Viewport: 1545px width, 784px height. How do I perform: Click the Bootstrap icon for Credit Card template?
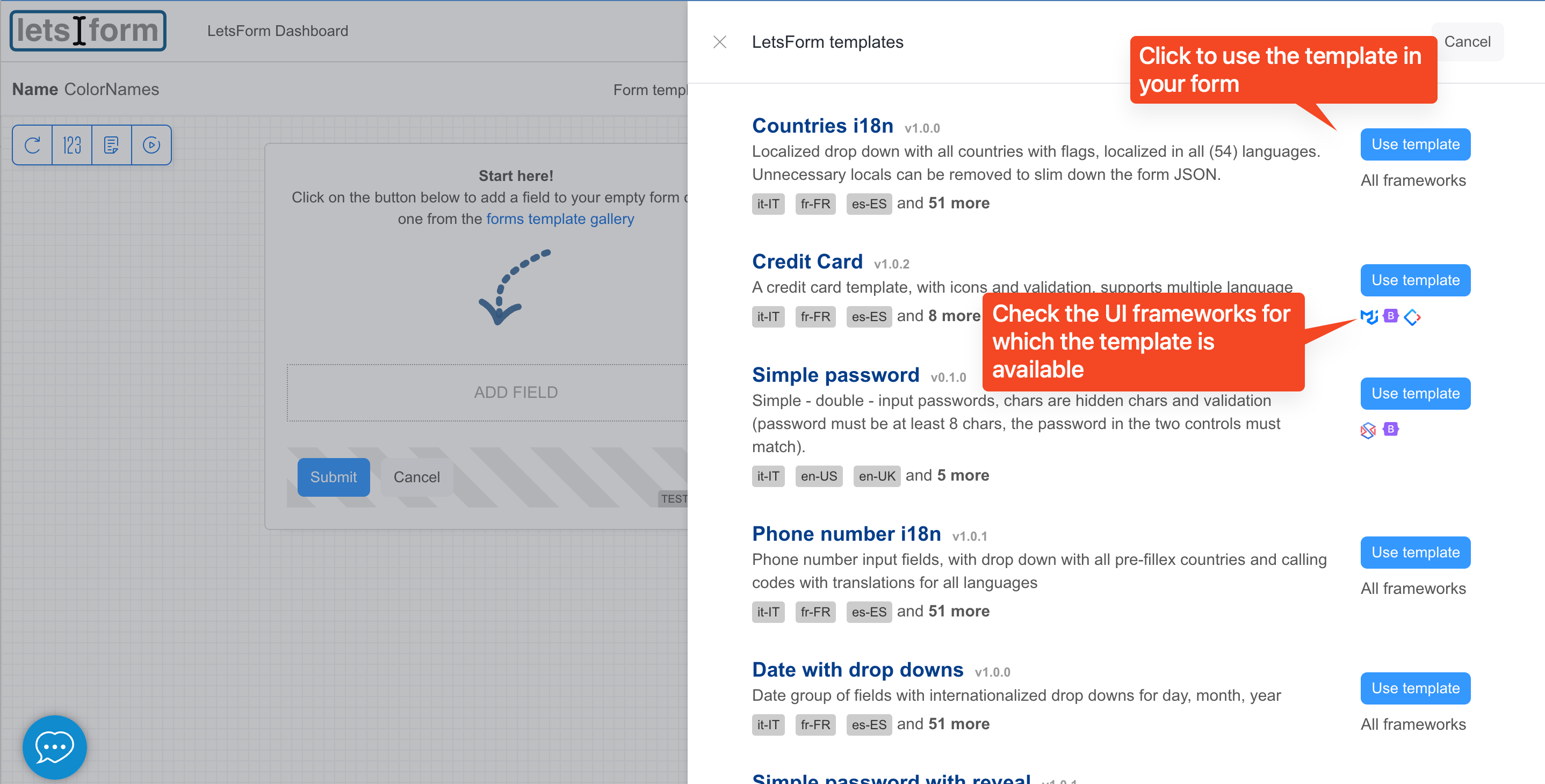(x=1390, y=316)
